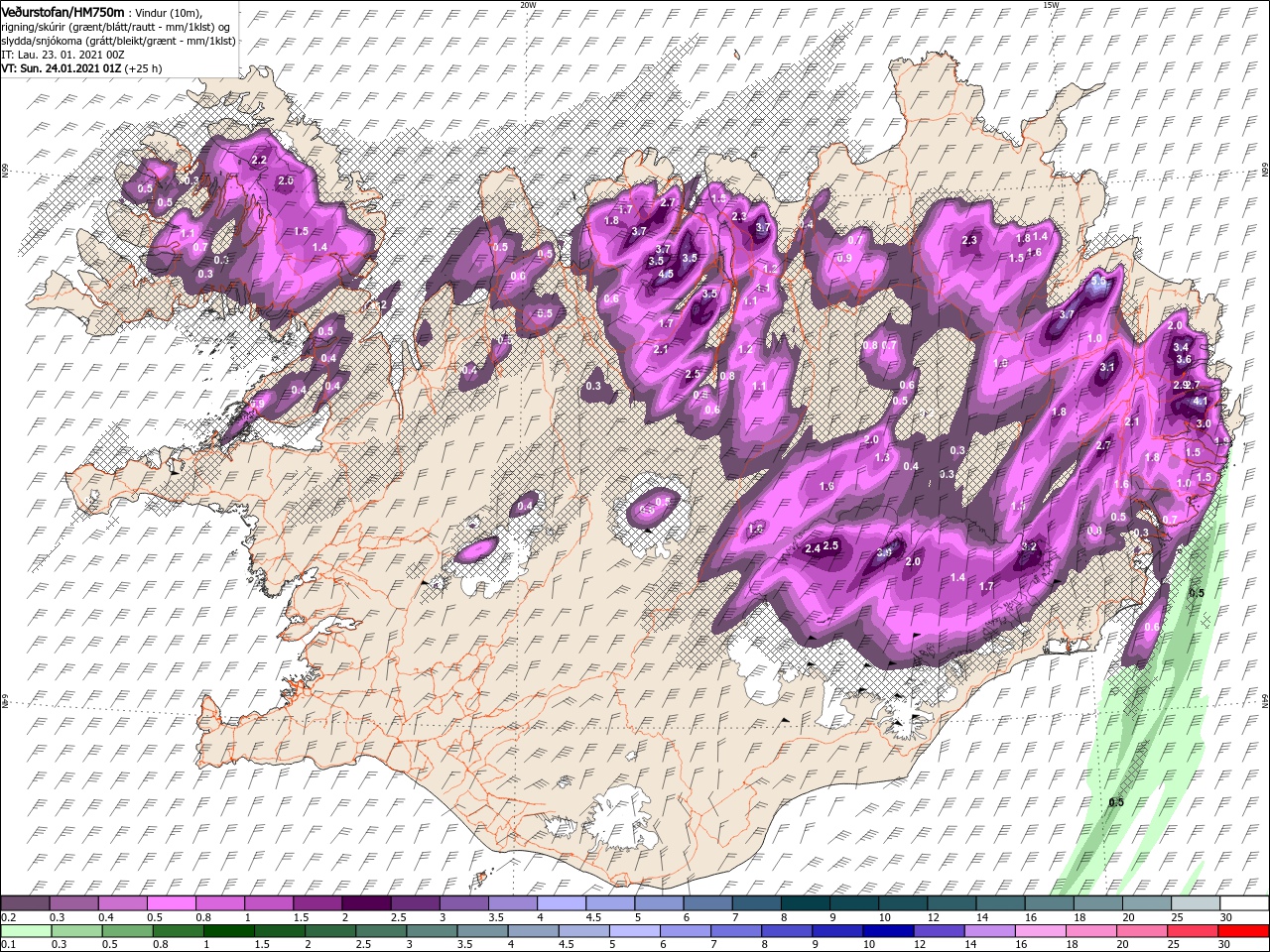Select upper legend pink swatch starting at 0.5
The image size is (1270, 952).
[x=171, y=903]
